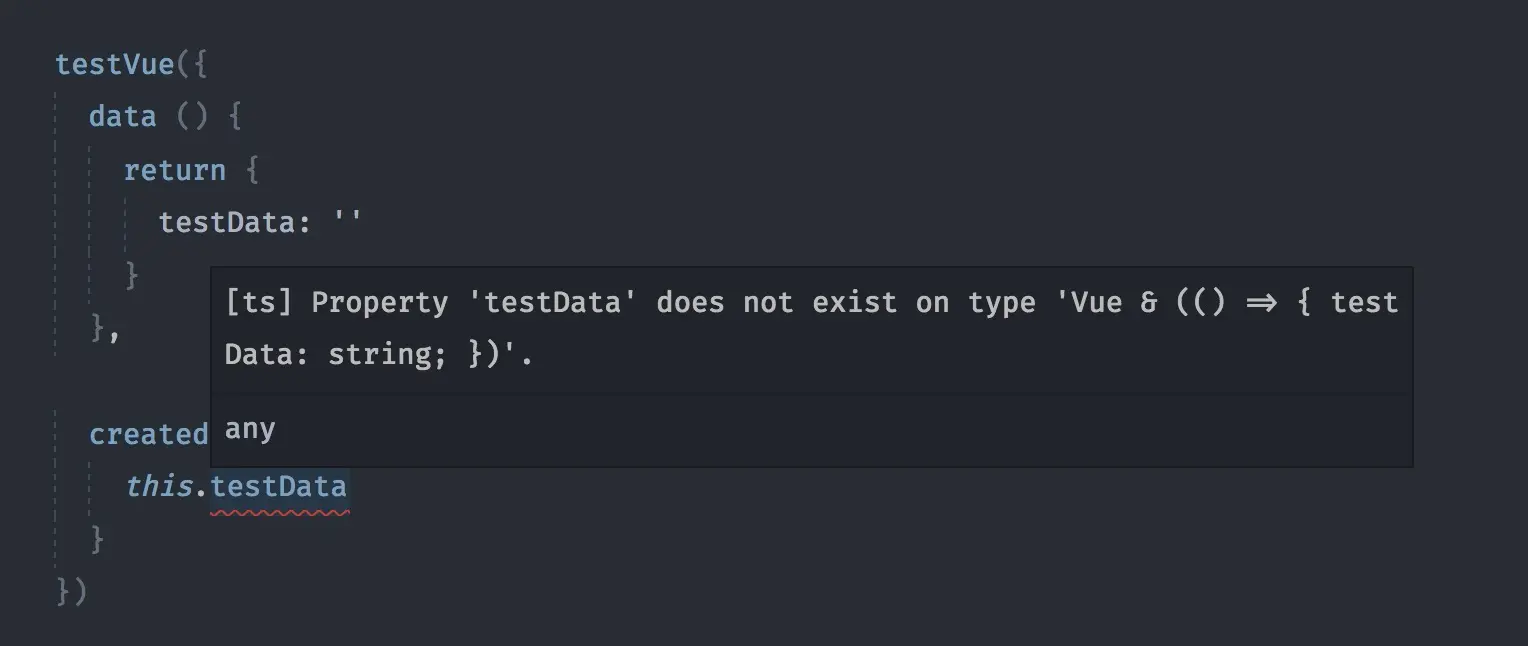The width and height of the screenshot is (1528, 646).
Task: Click the return object's closing brace
Action: tap(131, 275)
